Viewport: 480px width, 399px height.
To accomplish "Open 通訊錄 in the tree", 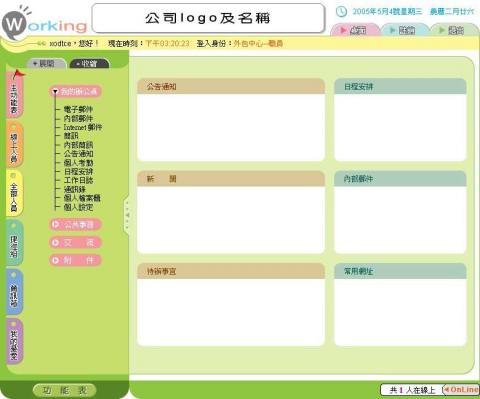I will (x=75, y=189).
